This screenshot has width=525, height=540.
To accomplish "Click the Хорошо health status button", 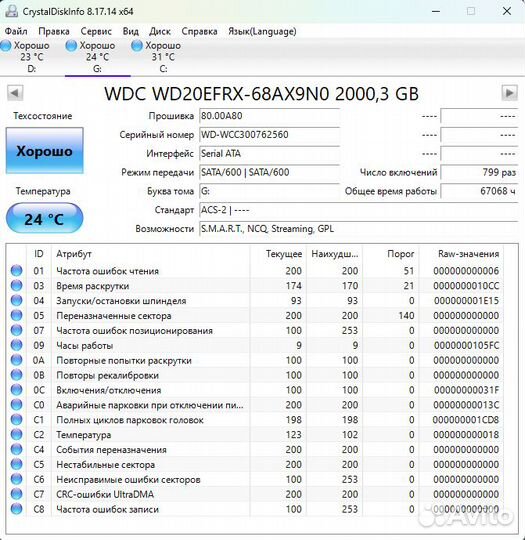I will click(x=44, y=151).
